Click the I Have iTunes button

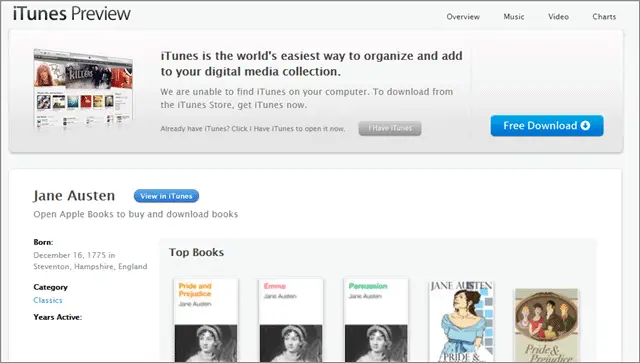coord(390,128)
